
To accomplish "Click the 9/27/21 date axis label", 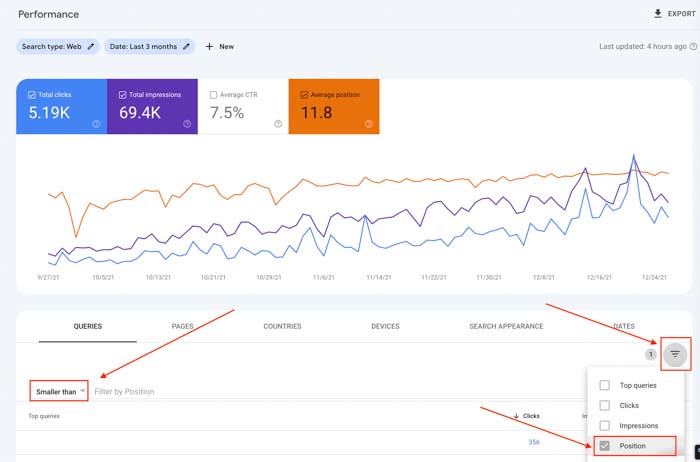I will coord(48,277).
